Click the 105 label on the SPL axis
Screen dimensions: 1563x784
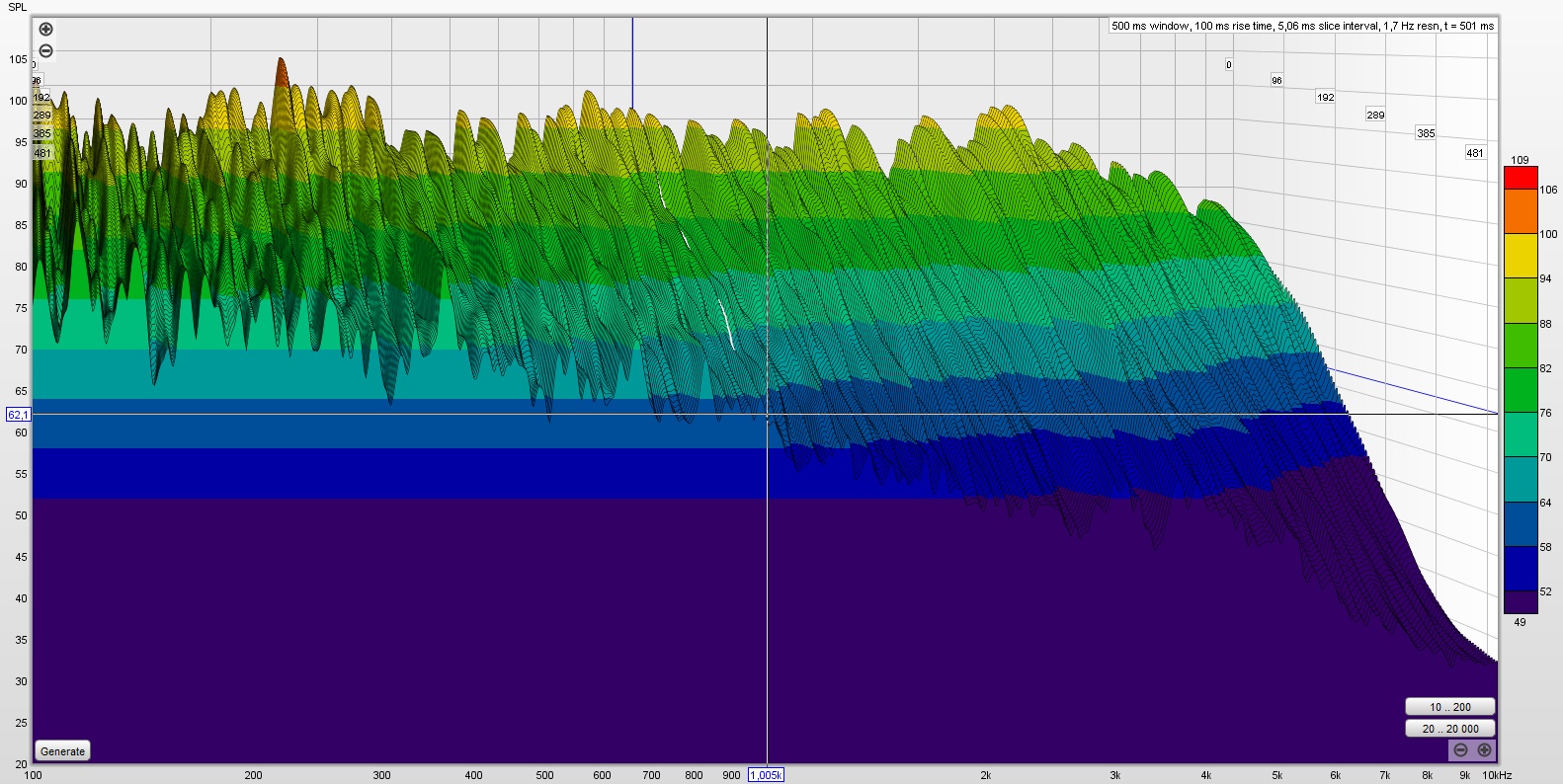tap(19, 59)
